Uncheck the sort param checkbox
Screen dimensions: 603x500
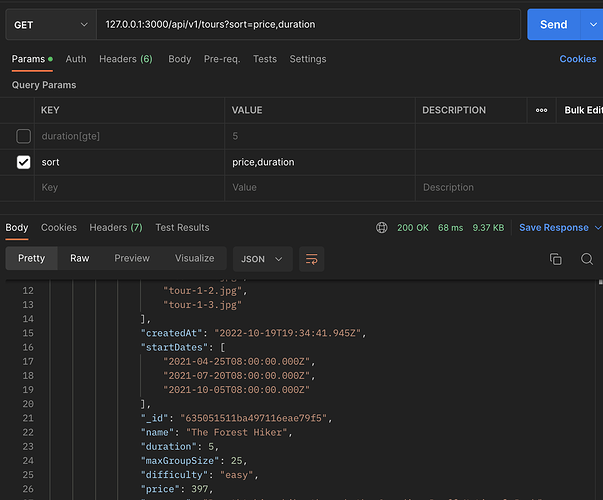(23, 162)
